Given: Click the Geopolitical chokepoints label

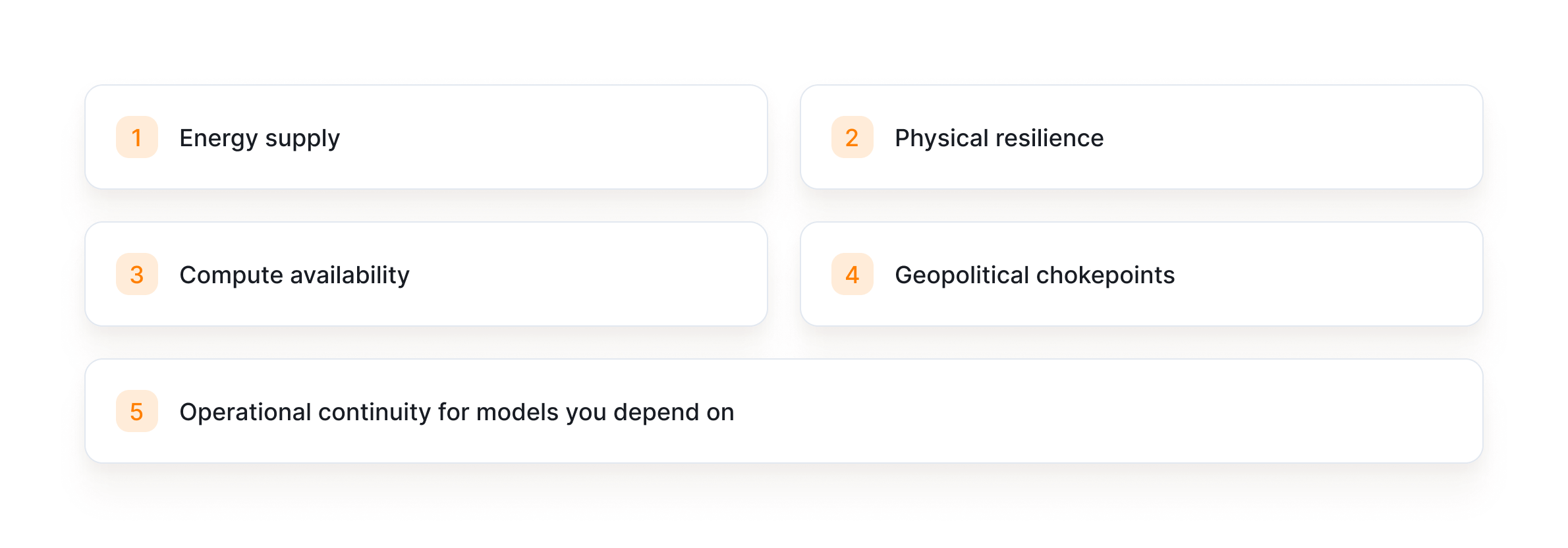Looking at the screenshot, I should [x=1034, y=275].
